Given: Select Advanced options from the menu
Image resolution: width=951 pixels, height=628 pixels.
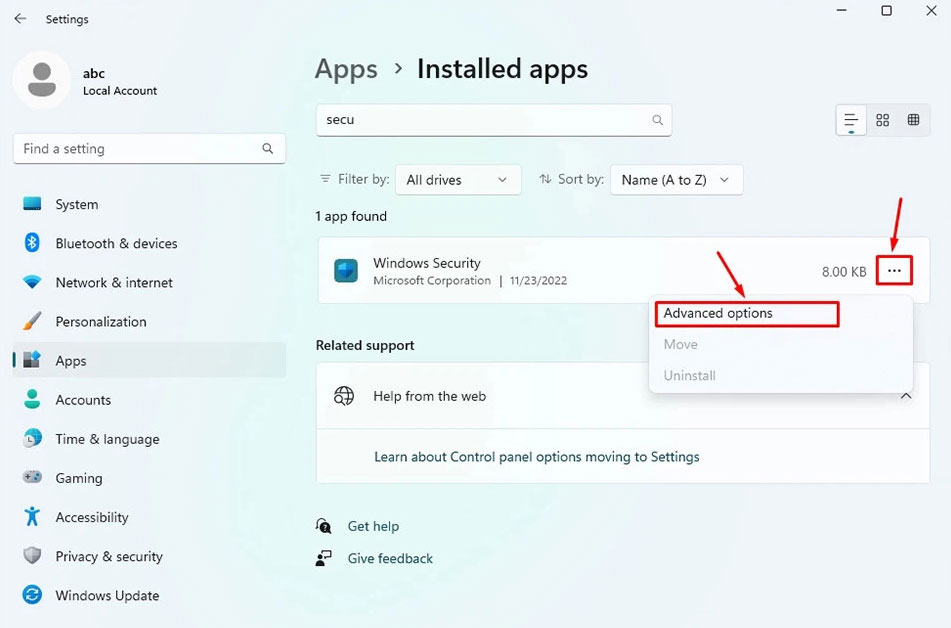Looking at the screenshot, I should tap(720, 313).
